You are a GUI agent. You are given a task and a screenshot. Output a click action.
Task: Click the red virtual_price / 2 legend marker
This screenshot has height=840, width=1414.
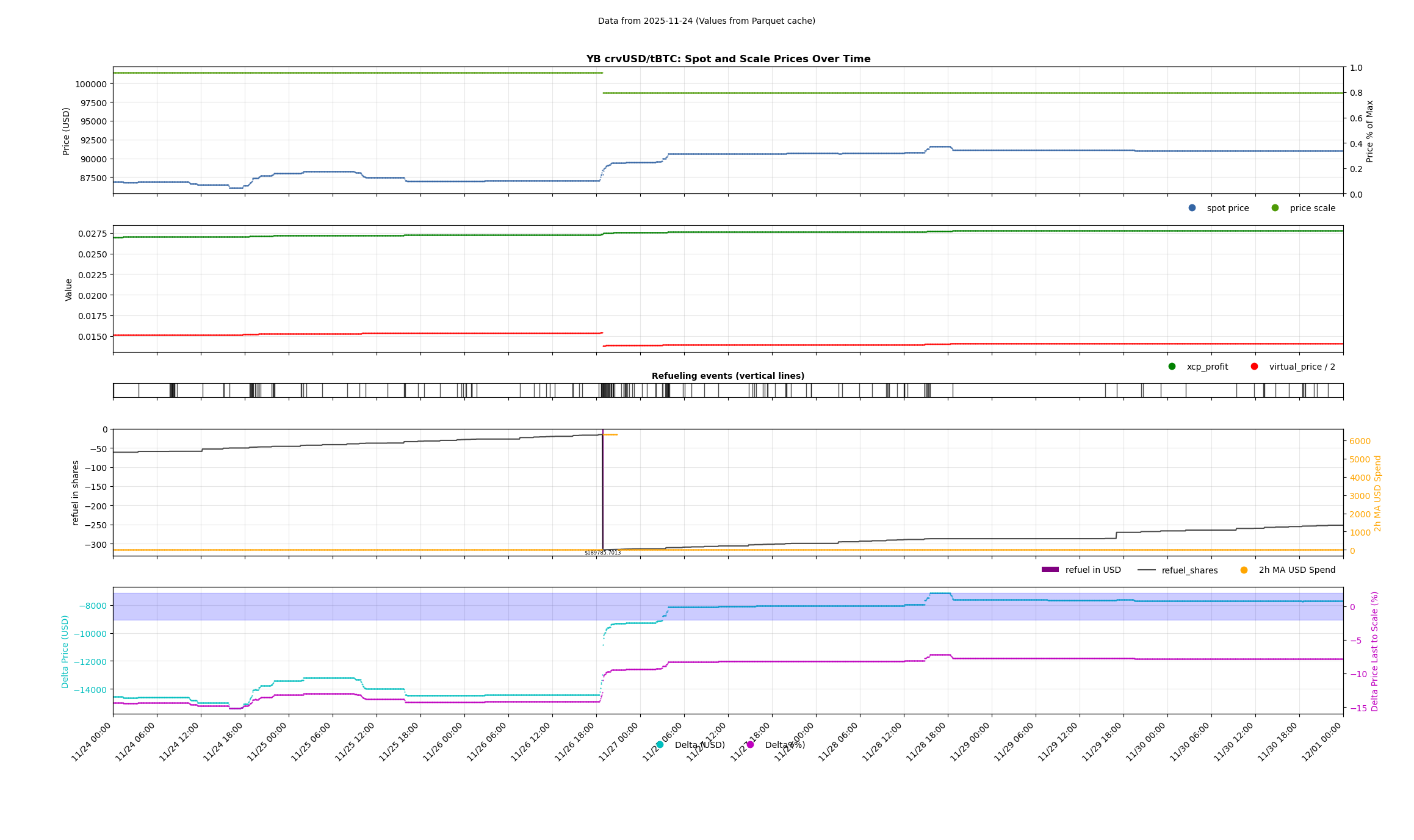pos(1254,367)
